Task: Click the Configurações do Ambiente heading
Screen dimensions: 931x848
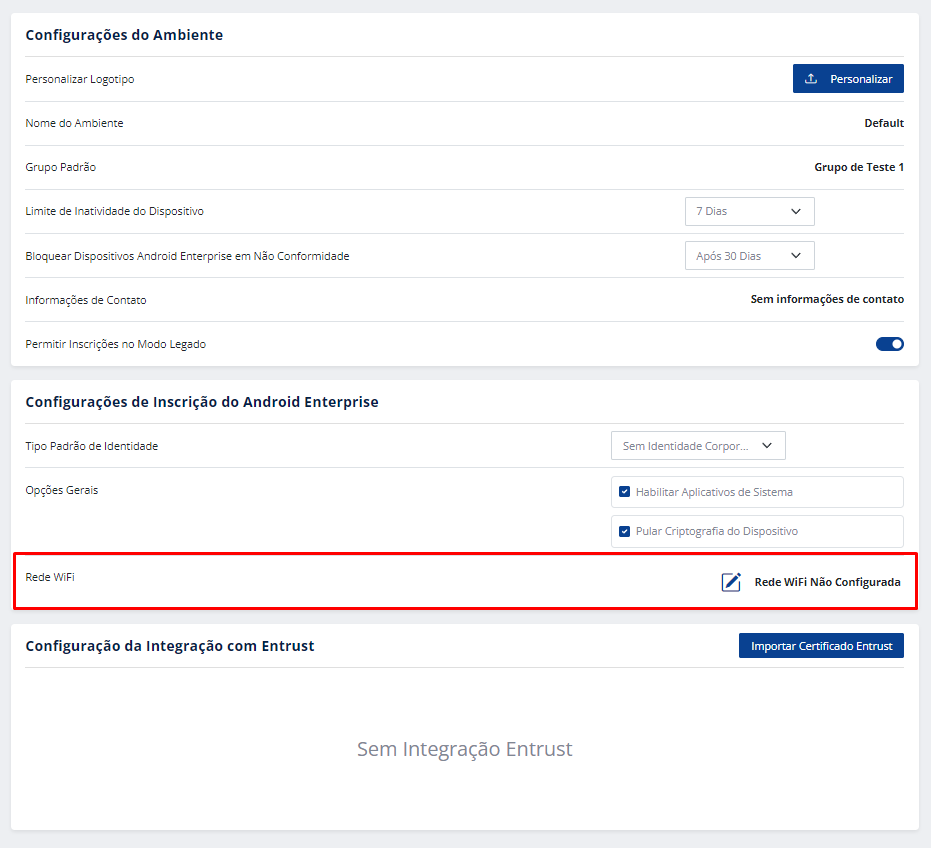Action: (124, 35)
